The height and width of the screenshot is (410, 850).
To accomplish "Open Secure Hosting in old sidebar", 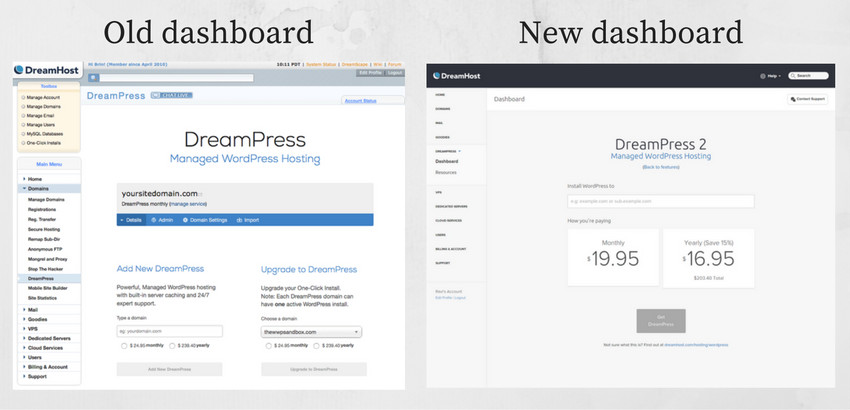I will (x=44, y=229).
